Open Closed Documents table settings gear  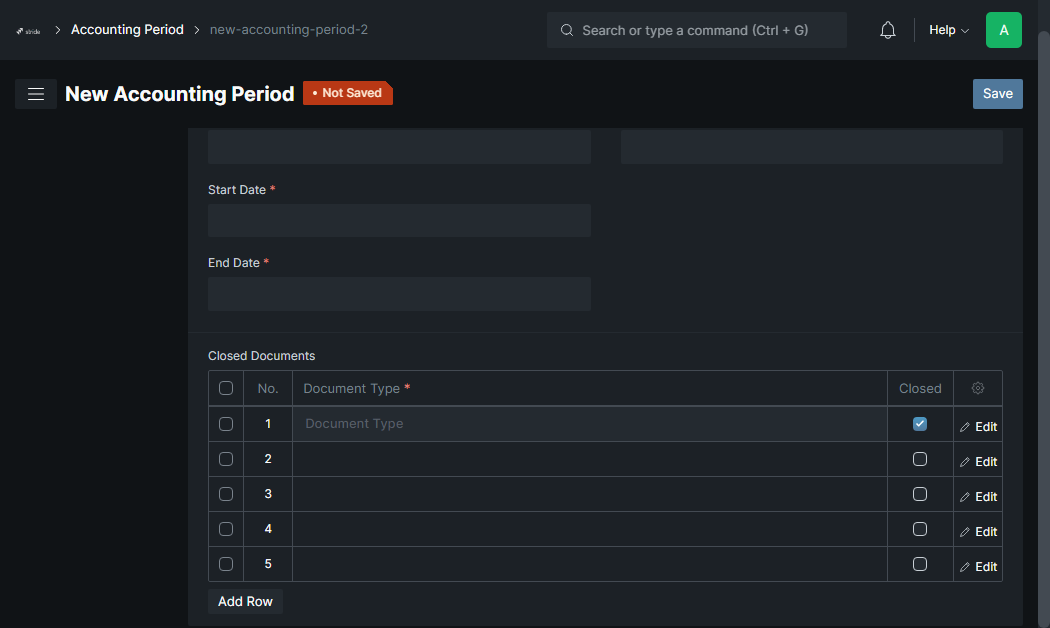pyautogui.click(x=978, y=388)
